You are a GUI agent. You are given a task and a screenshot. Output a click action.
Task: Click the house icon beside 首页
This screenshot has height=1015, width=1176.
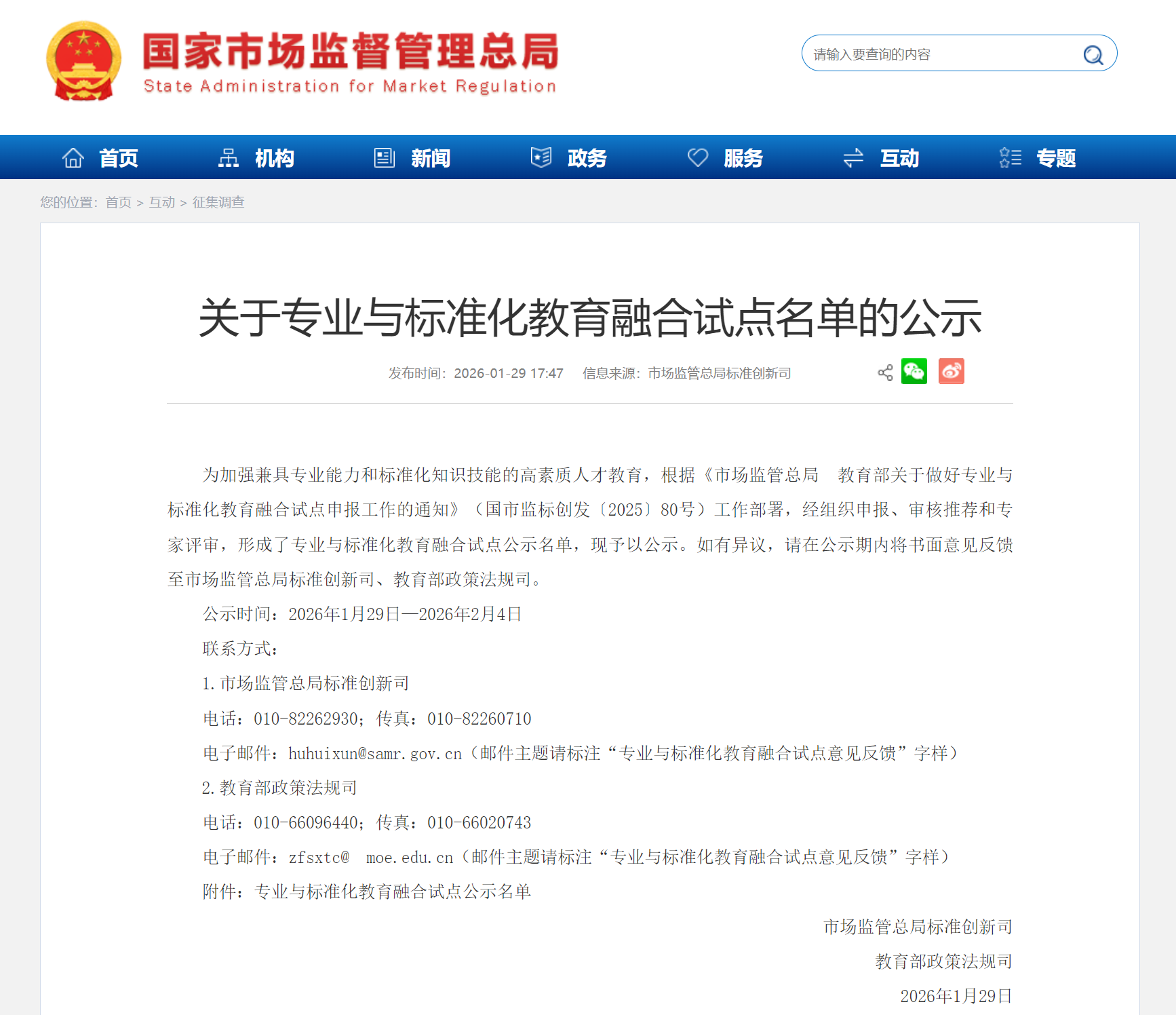[73, 158]
